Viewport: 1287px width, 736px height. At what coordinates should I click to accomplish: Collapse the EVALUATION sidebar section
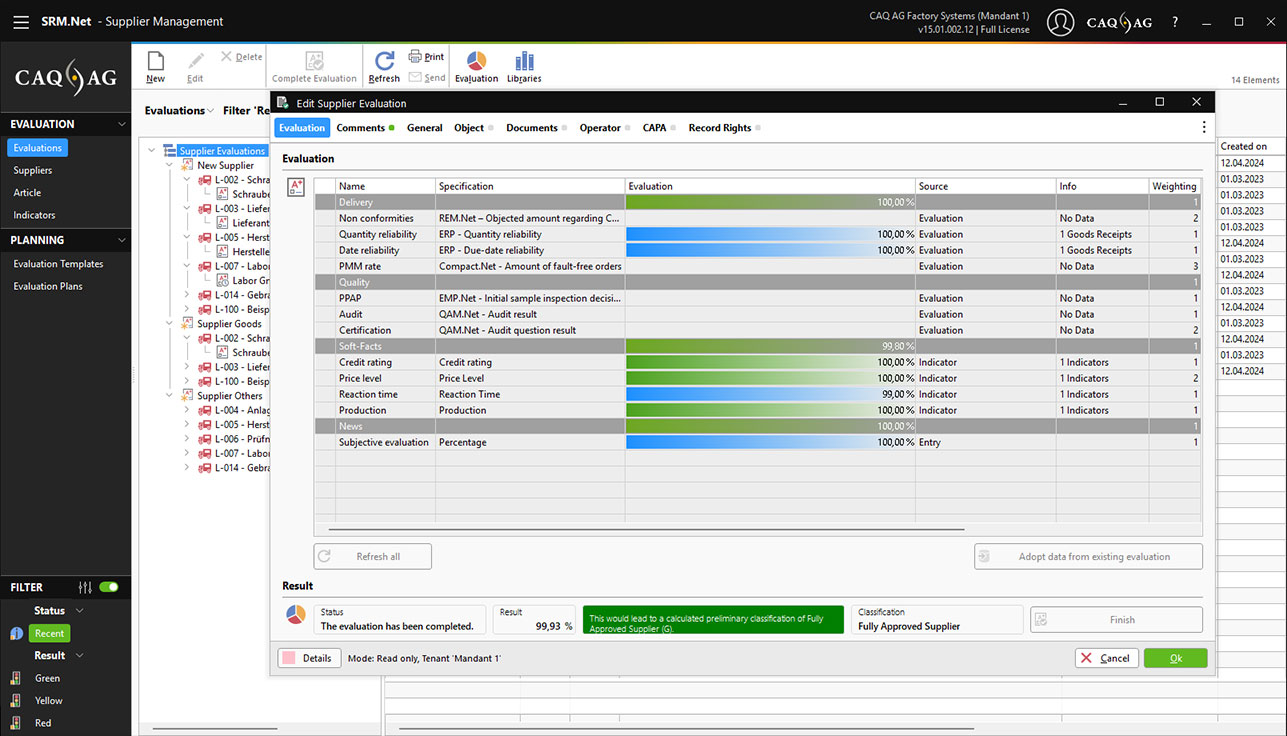click(121, 124)
